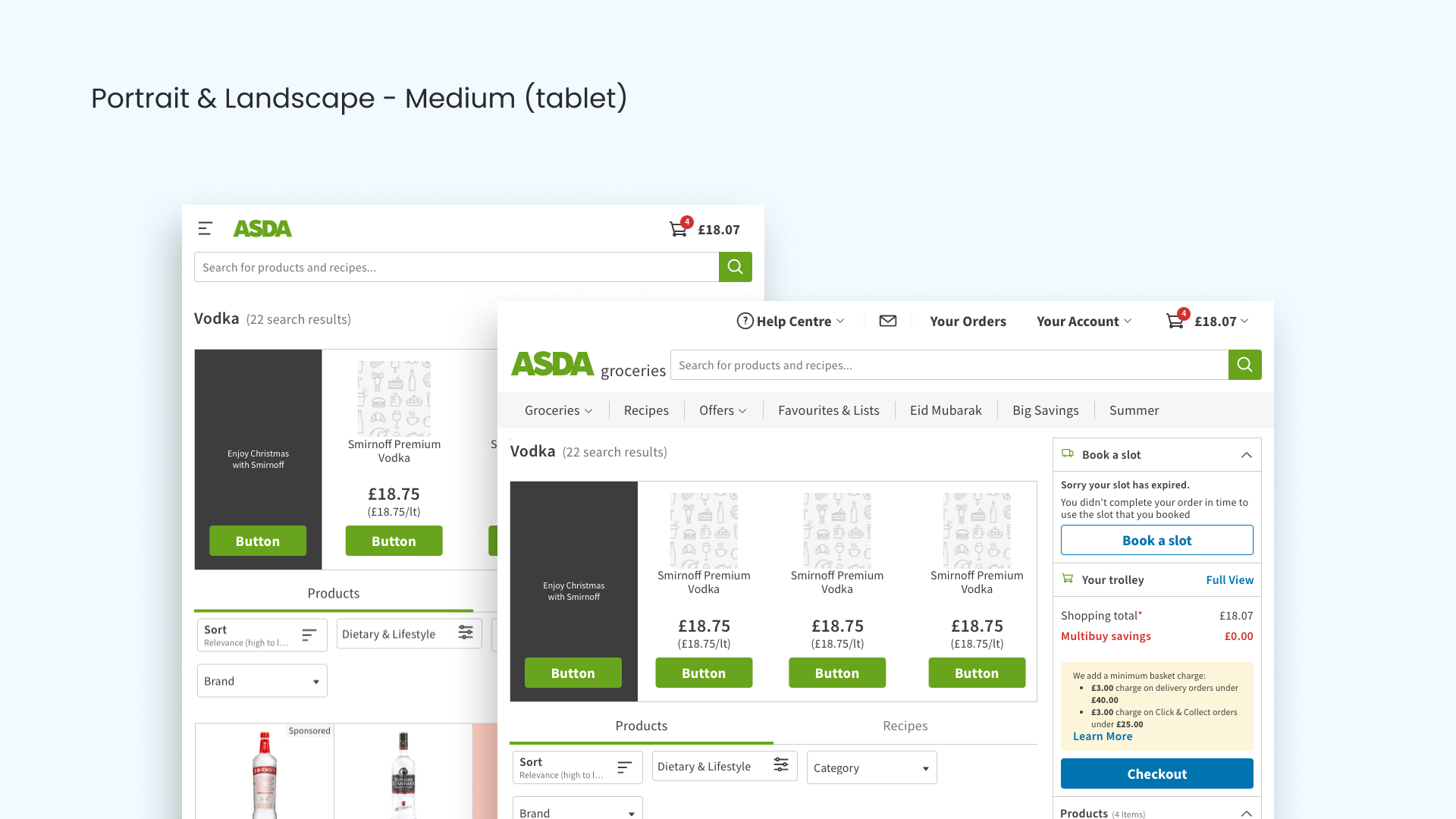Screen dimensions: 1456x819
Task: Click Button under second landscape Smirnoff Vodka
Action: [837, 673]
